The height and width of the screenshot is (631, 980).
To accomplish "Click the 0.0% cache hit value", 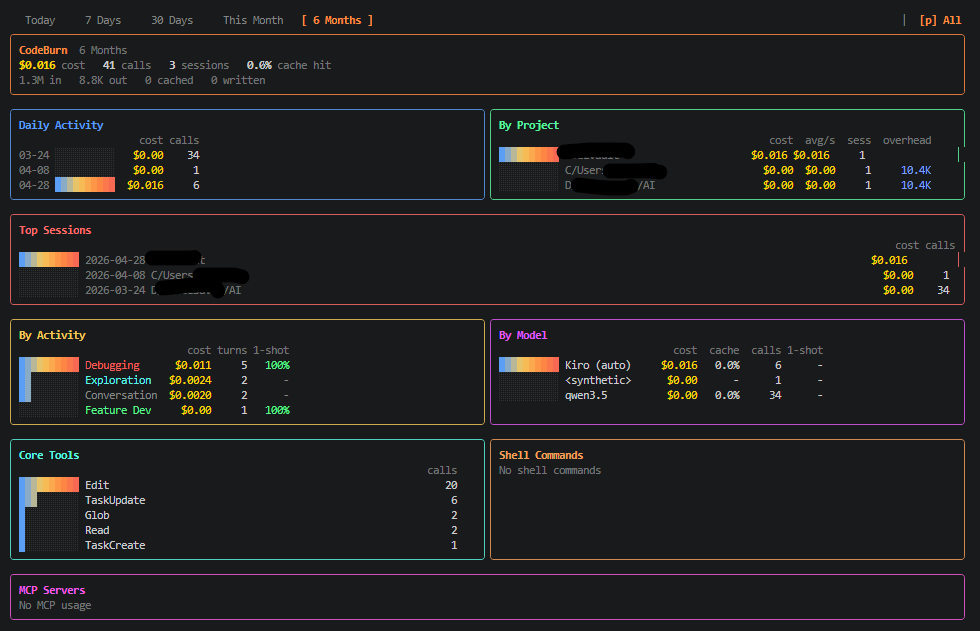I will coord(289,65).
